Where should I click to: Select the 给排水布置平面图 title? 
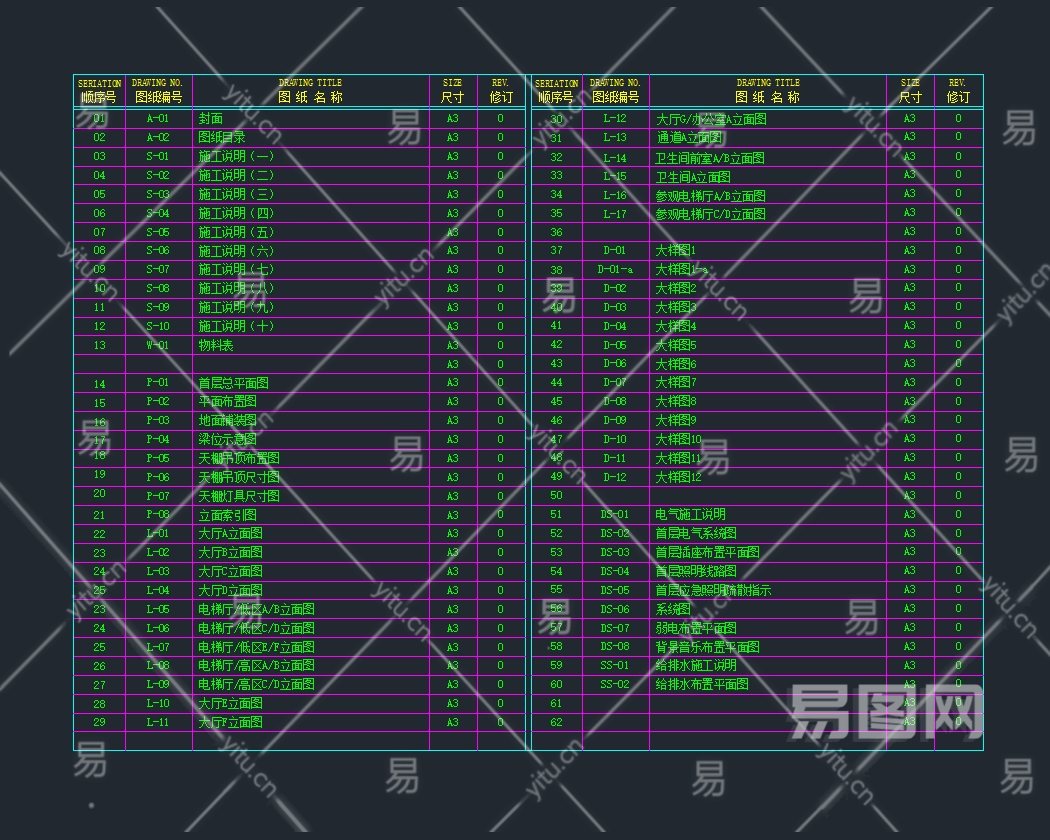pos(702,685)
